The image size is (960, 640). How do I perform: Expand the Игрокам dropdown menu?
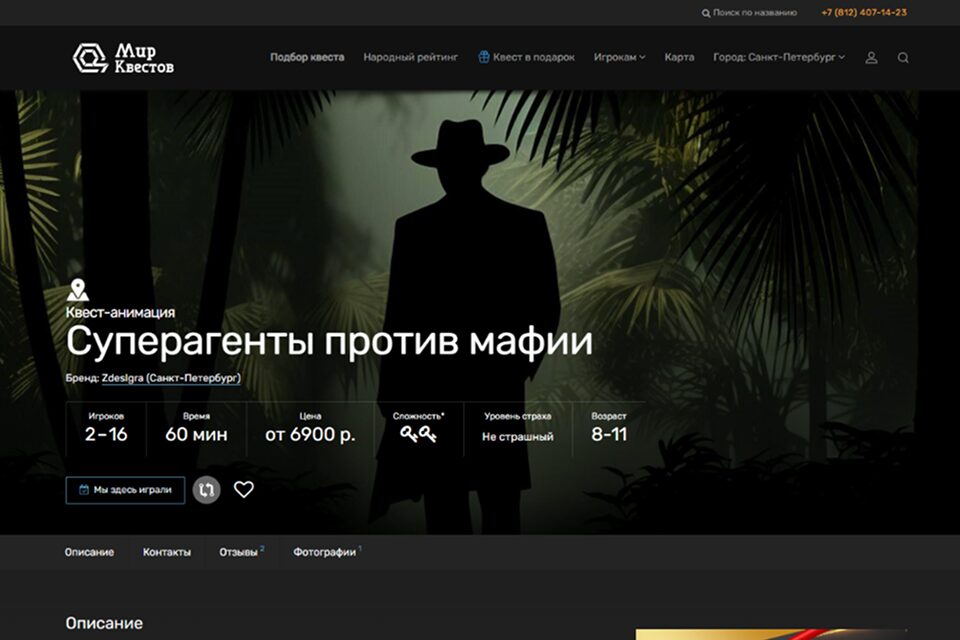(619, 57)
